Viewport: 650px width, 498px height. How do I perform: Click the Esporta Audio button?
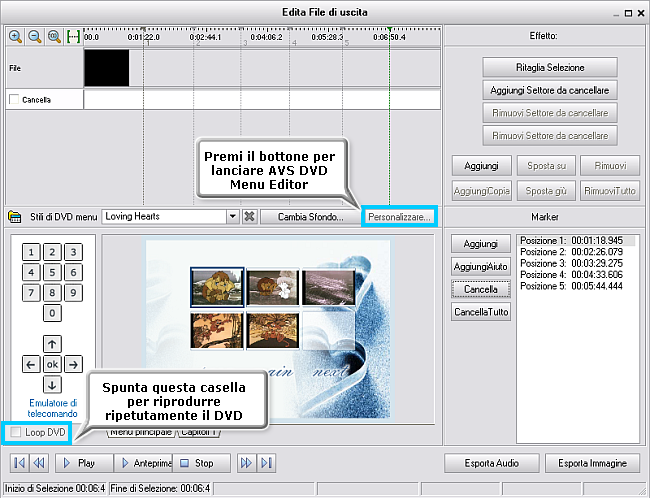pyautogui.click(x=492, y=463)
